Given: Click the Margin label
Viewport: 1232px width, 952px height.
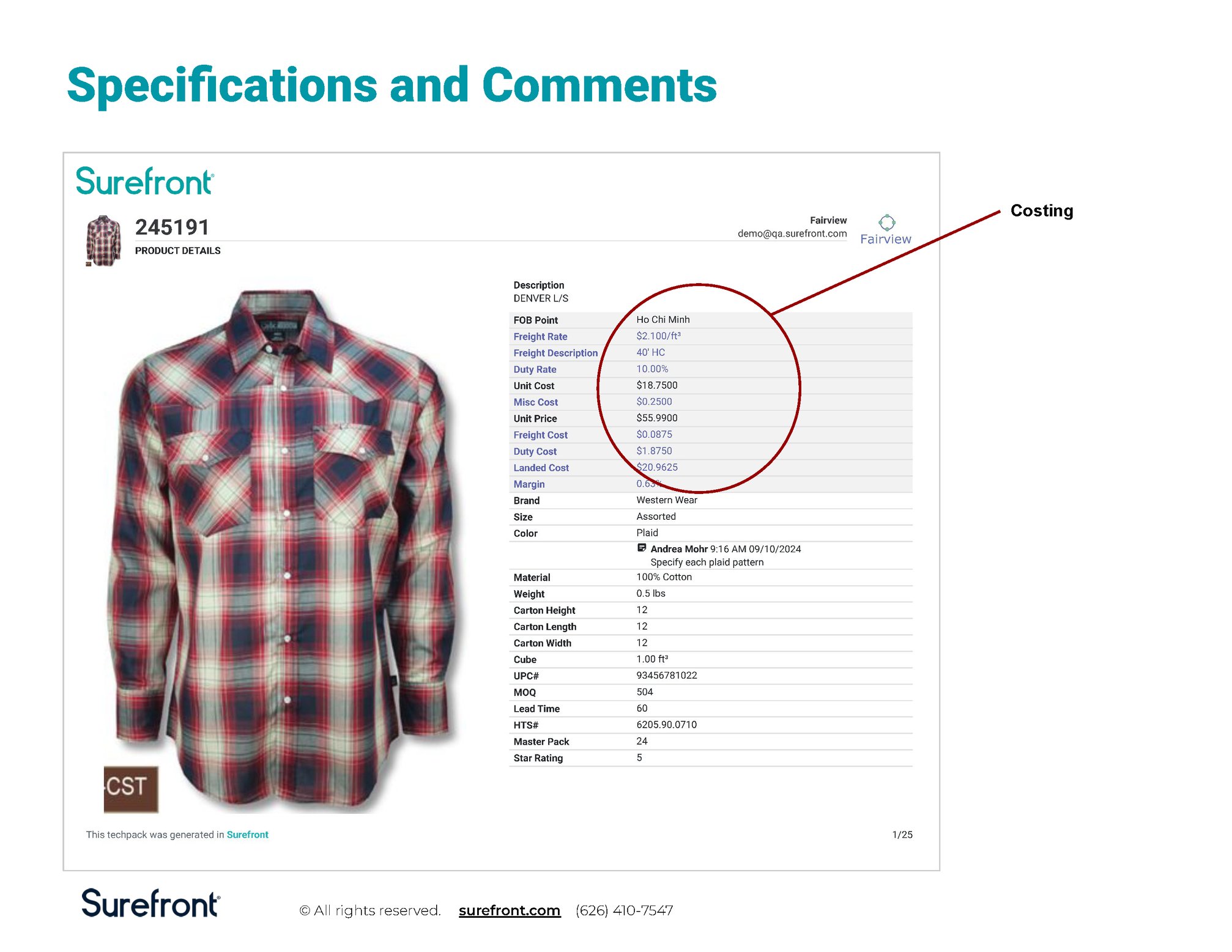Looking at the screenshot, I should pos(529,484).
